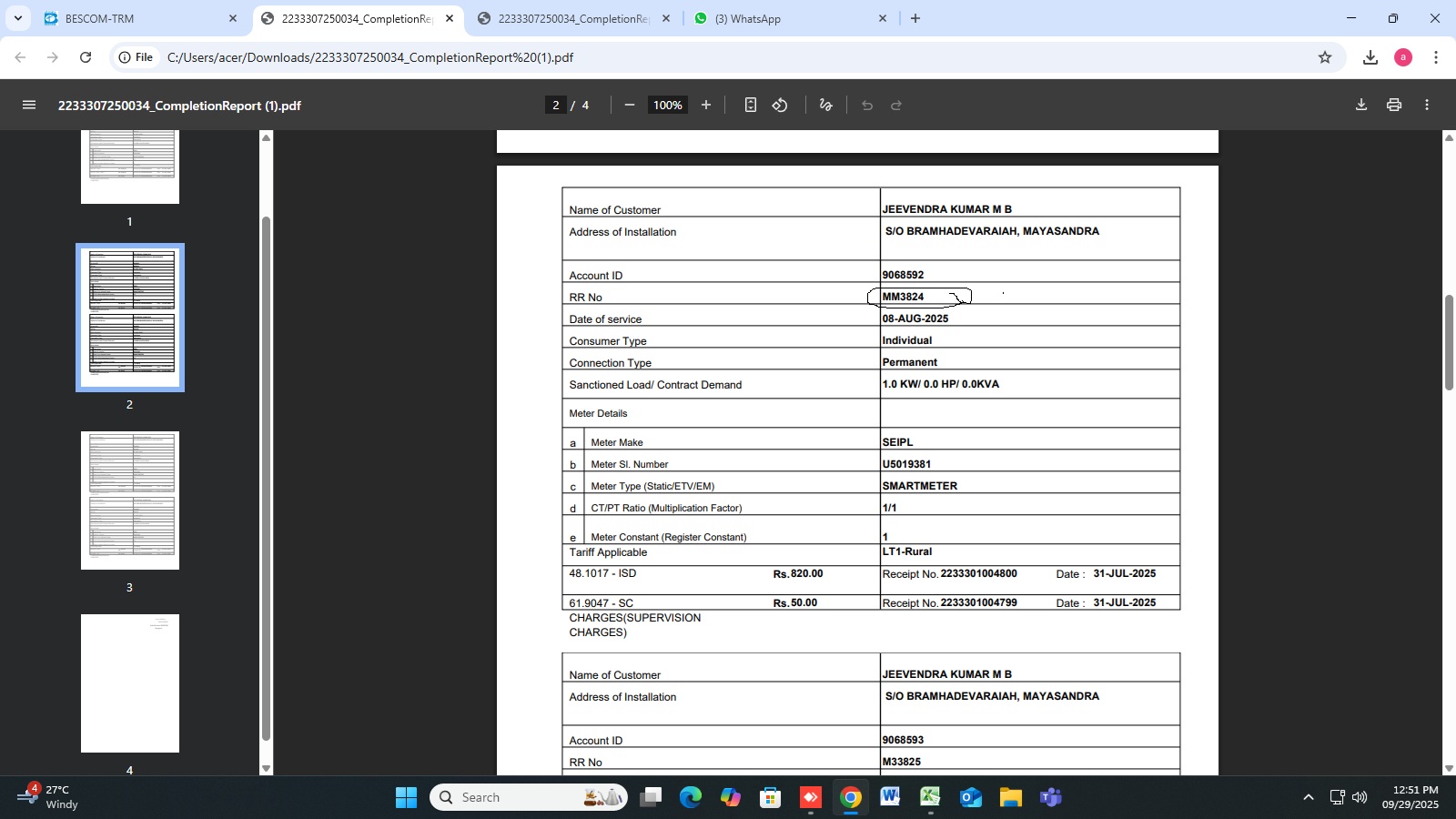Close the BESCOM-TRM tab
The height and width of the screenshot is (819, 1456).
233,18
